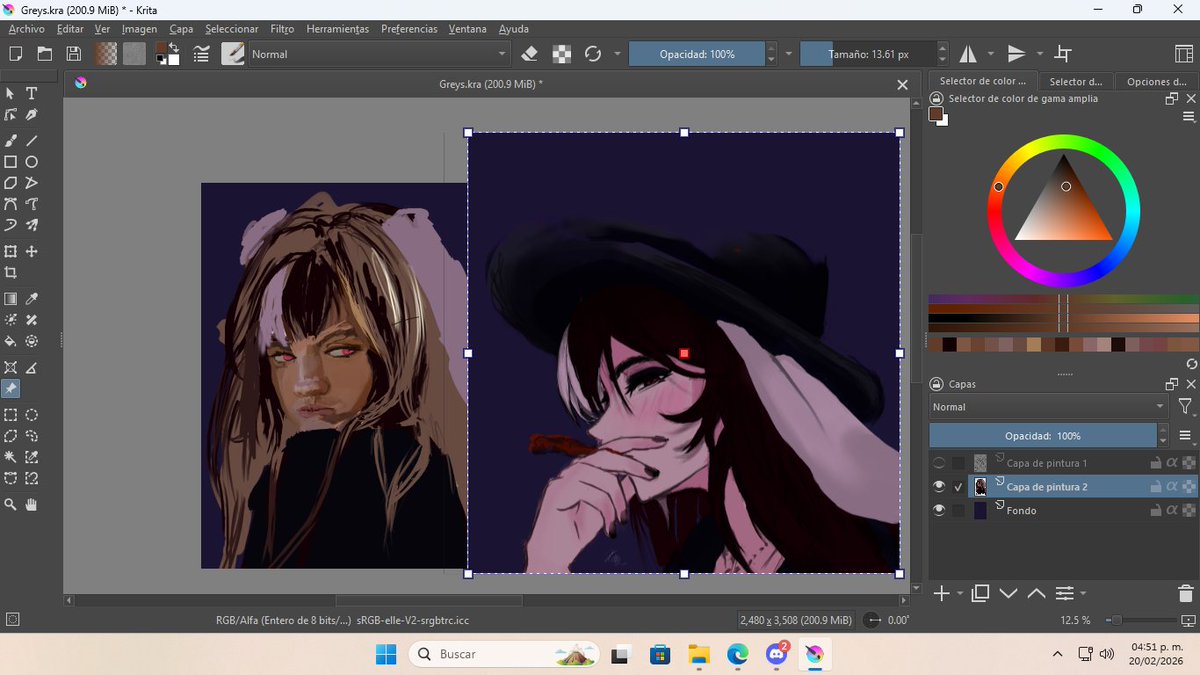
Task: Select the Move tool
Action: pos(31,252)
